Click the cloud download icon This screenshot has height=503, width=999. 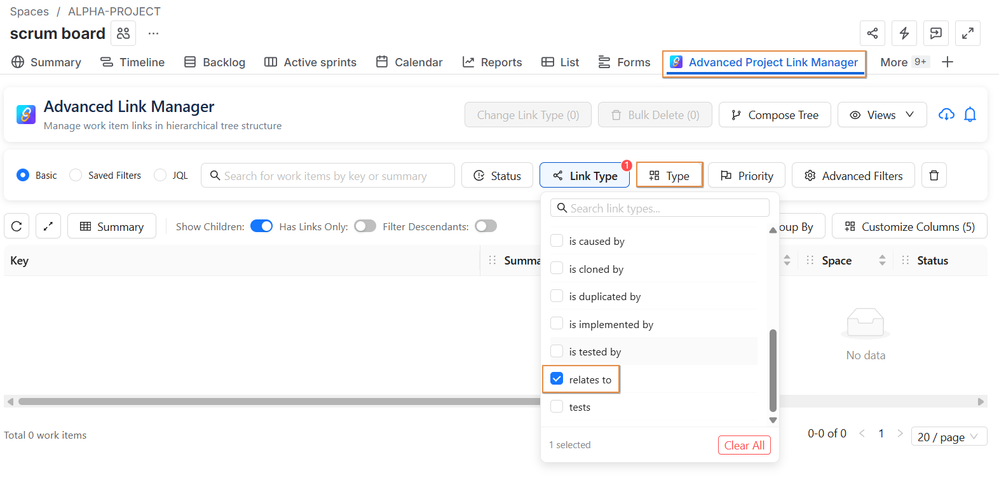pos(946,115)
